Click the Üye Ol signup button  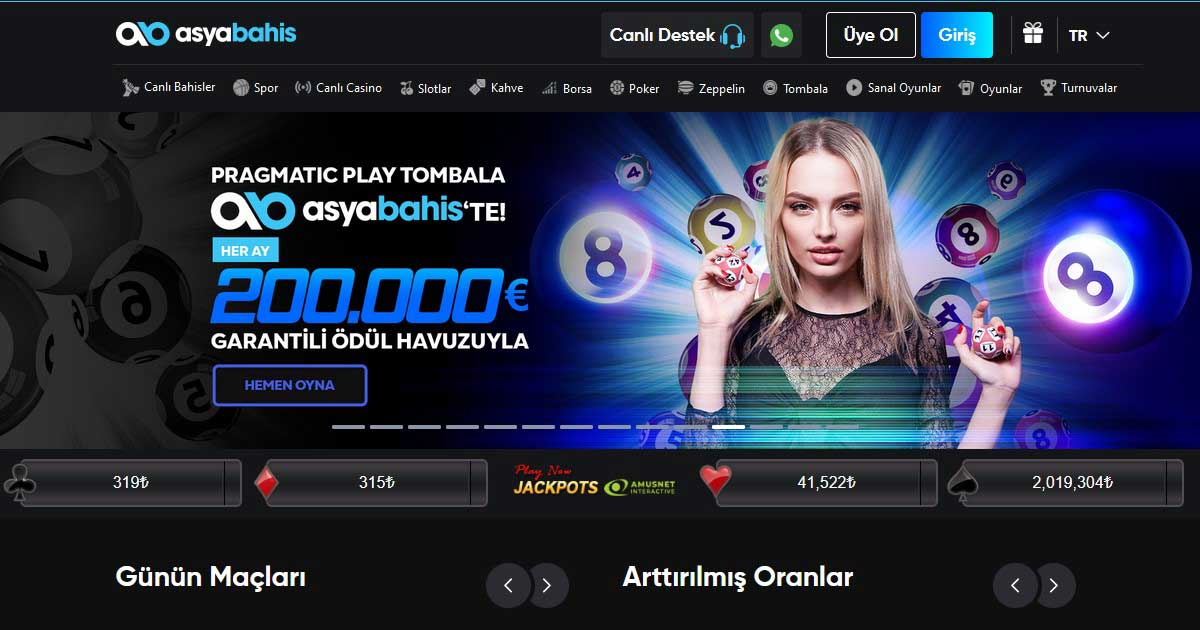(870, 35)
